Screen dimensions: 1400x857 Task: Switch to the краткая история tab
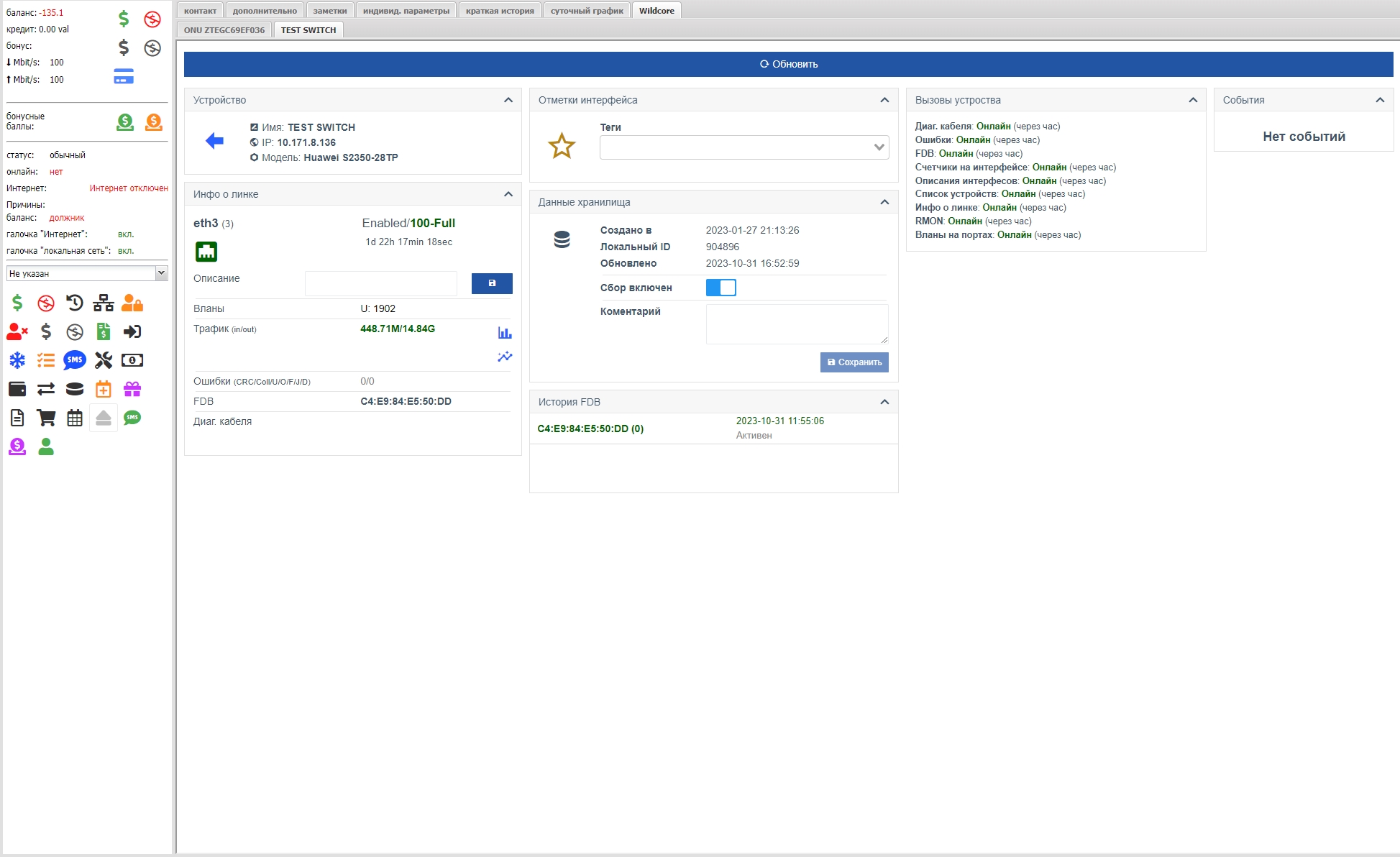pos(500,11)
